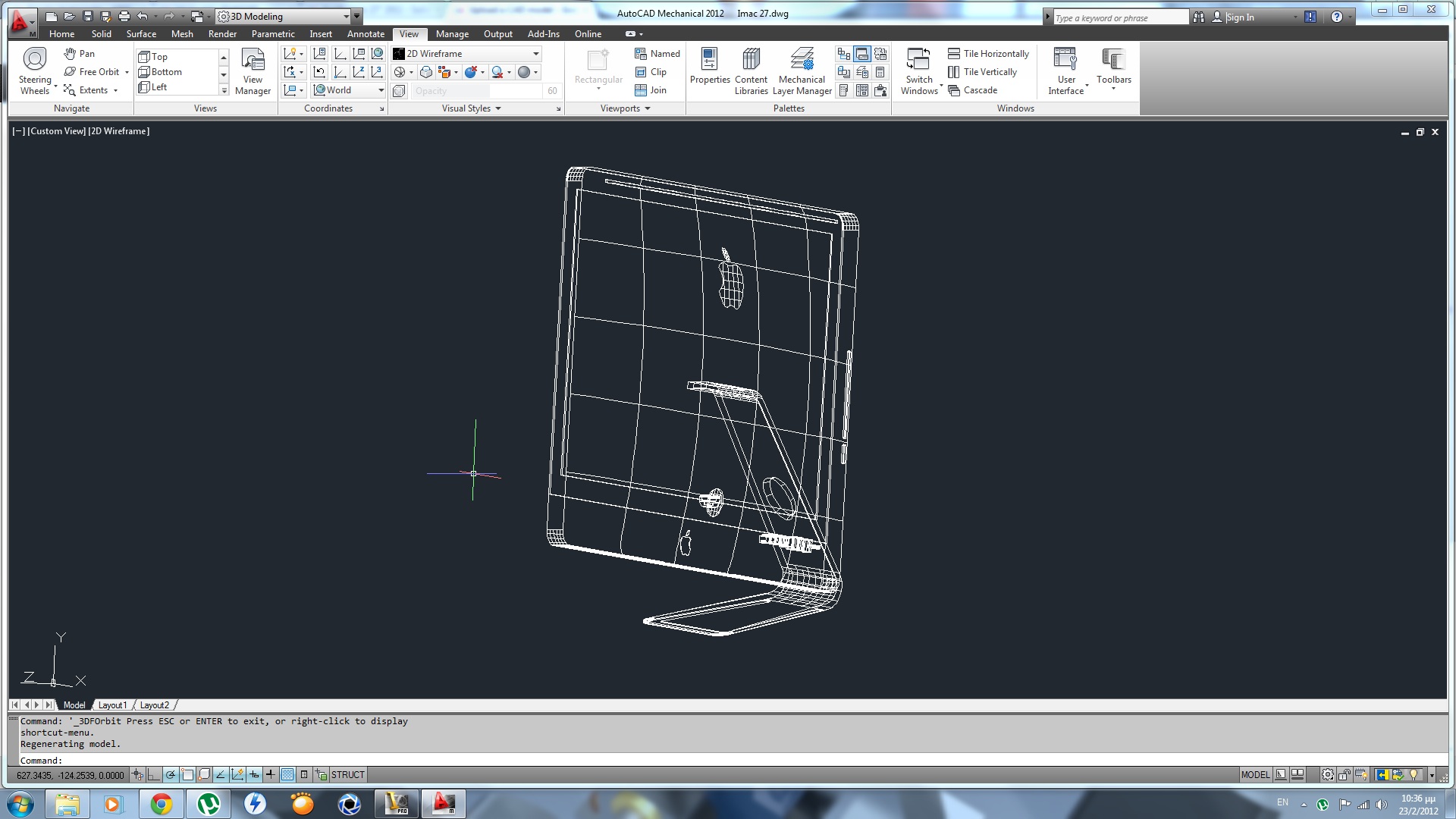Toggle Ortho mode in status bar
Viewport: 1456px width, 819px height.
[x=154, y=775]
